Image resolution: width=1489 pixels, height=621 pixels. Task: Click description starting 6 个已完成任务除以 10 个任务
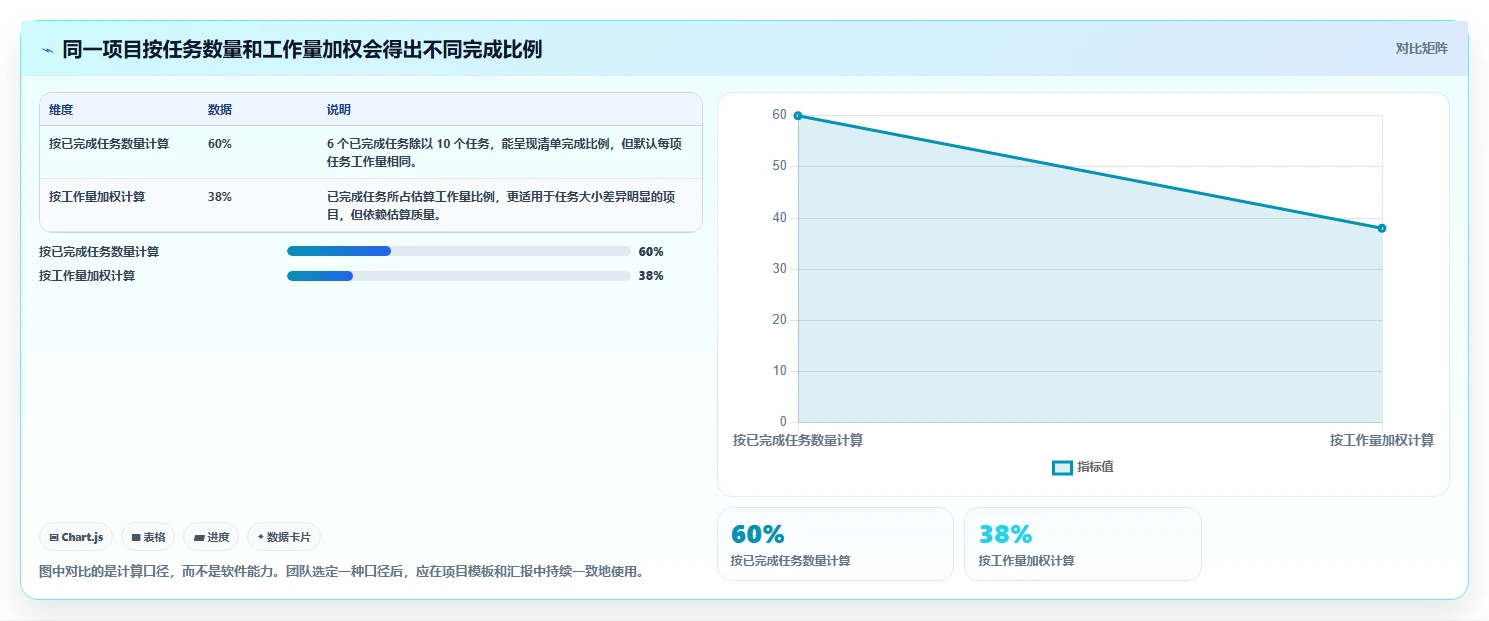(x=504, y=152)
